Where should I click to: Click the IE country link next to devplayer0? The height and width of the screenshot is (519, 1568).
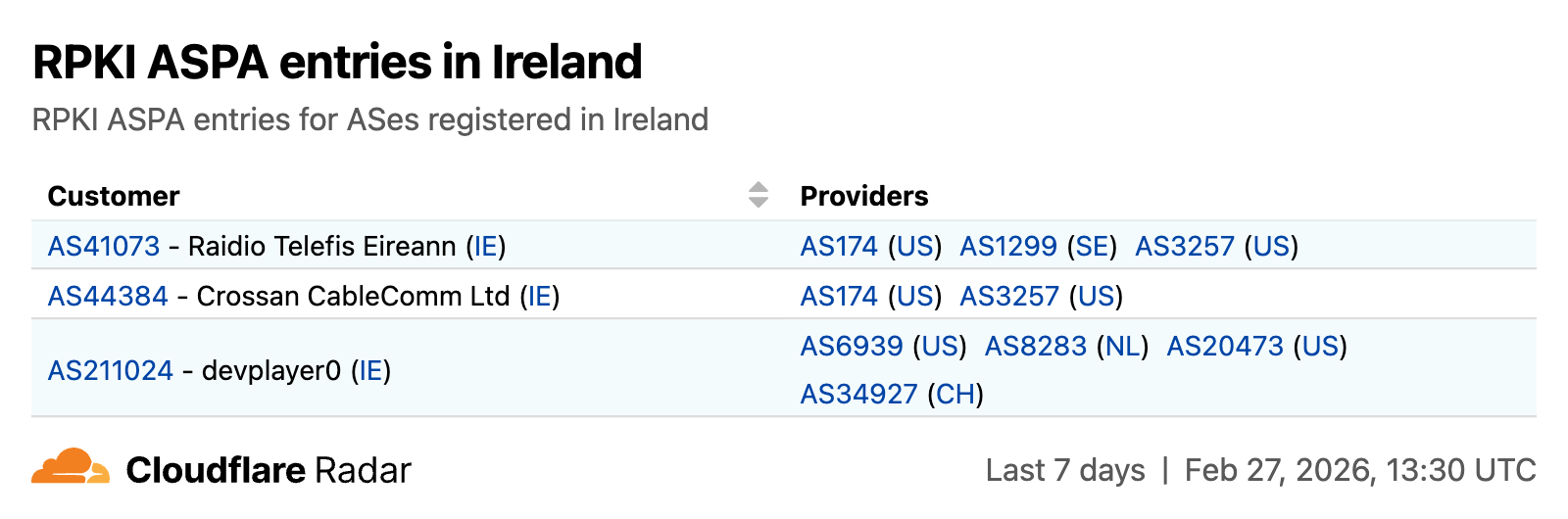click(x=371, y=370)
